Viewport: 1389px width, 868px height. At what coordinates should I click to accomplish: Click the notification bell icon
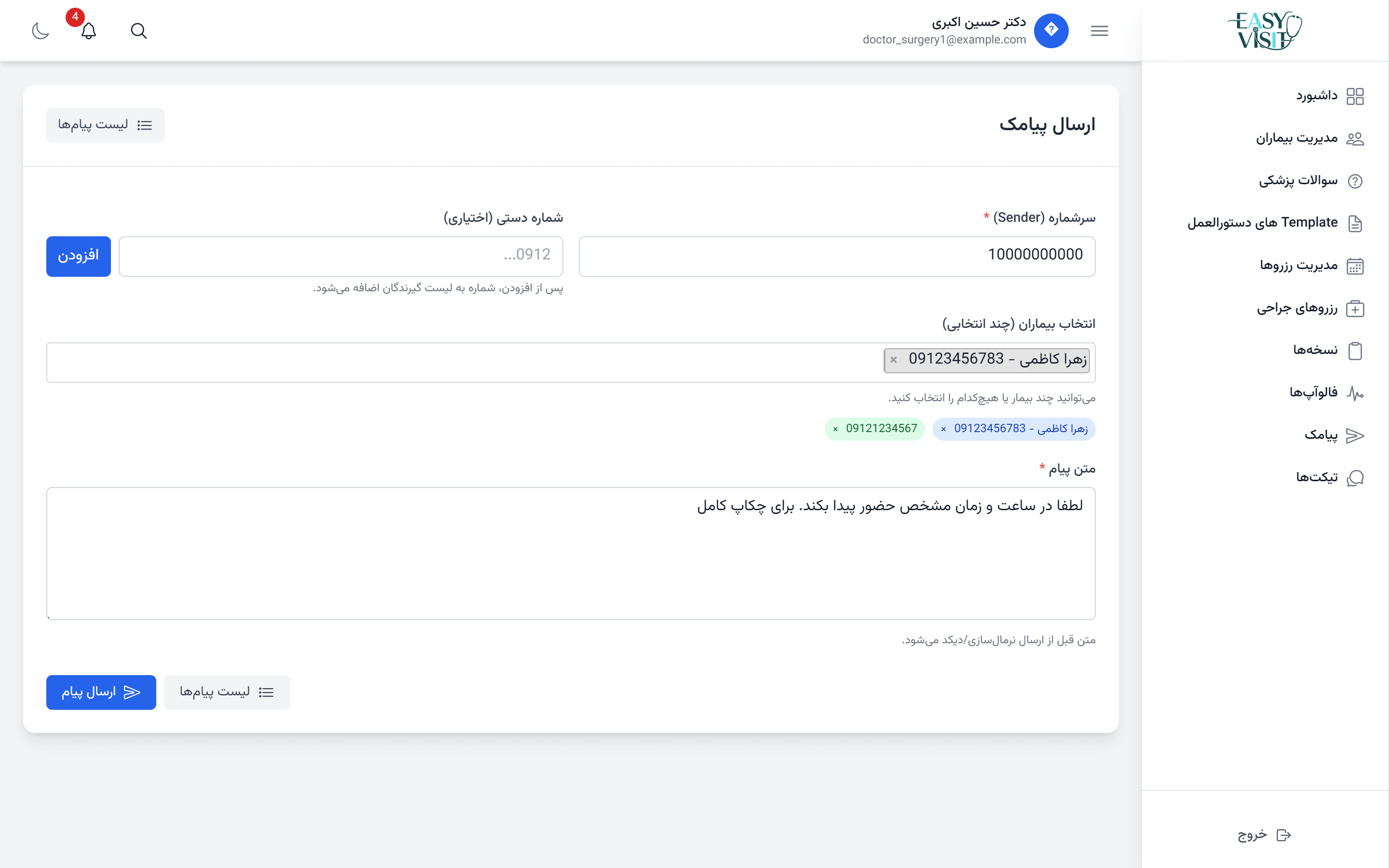pos(88,31)
